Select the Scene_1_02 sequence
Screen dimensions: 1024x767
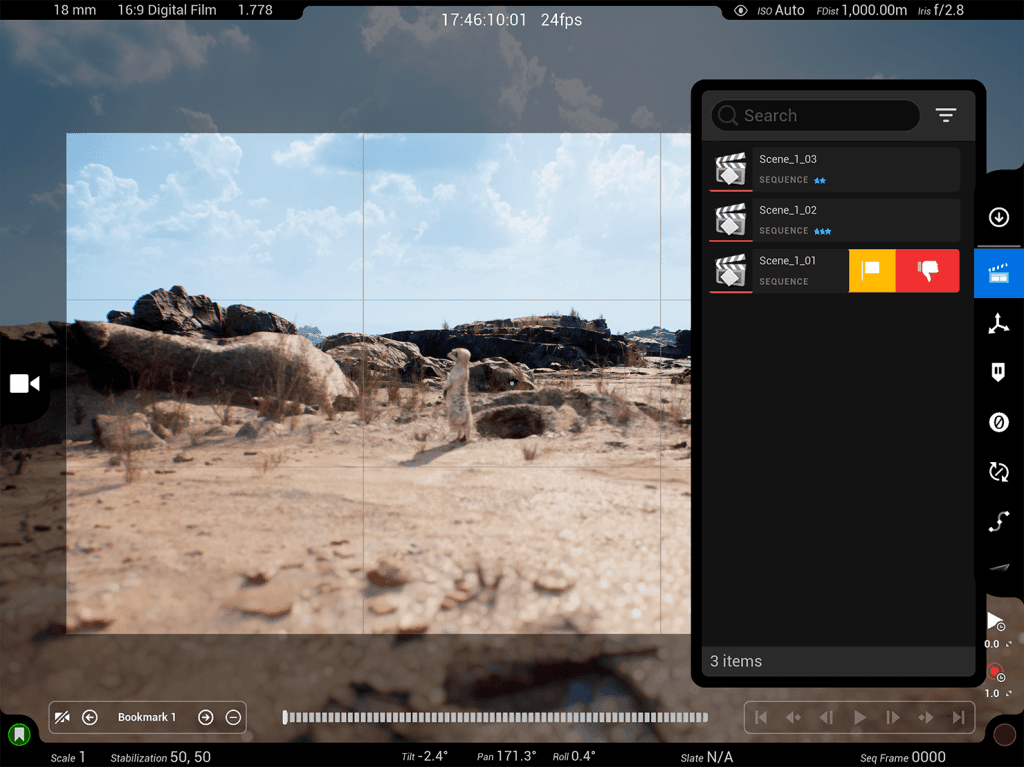[x=834, y=220]
